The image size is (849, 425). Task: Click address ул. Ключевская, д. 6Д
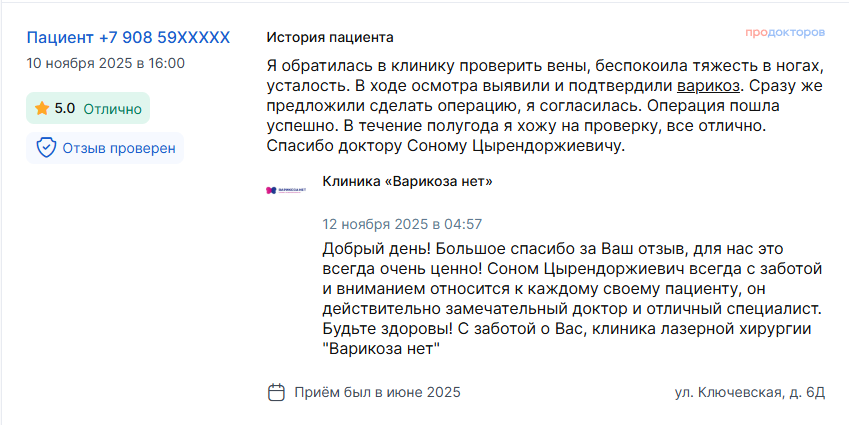[749, 392]
